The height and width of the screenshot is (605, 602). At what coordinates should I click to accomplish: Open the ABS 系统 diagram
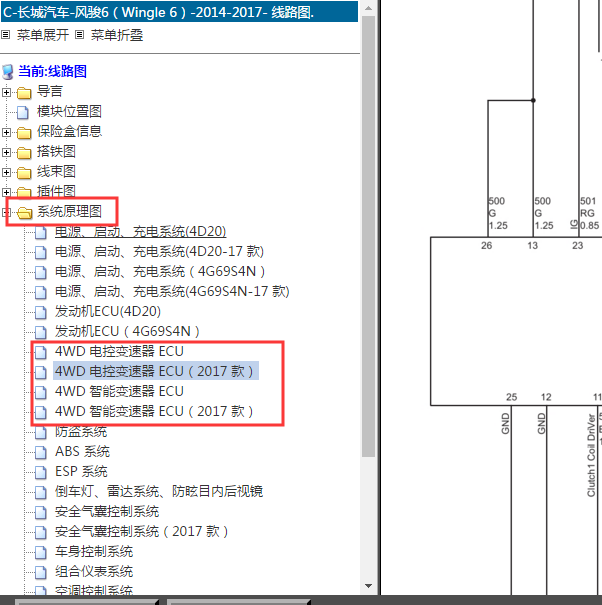(83, 451)
